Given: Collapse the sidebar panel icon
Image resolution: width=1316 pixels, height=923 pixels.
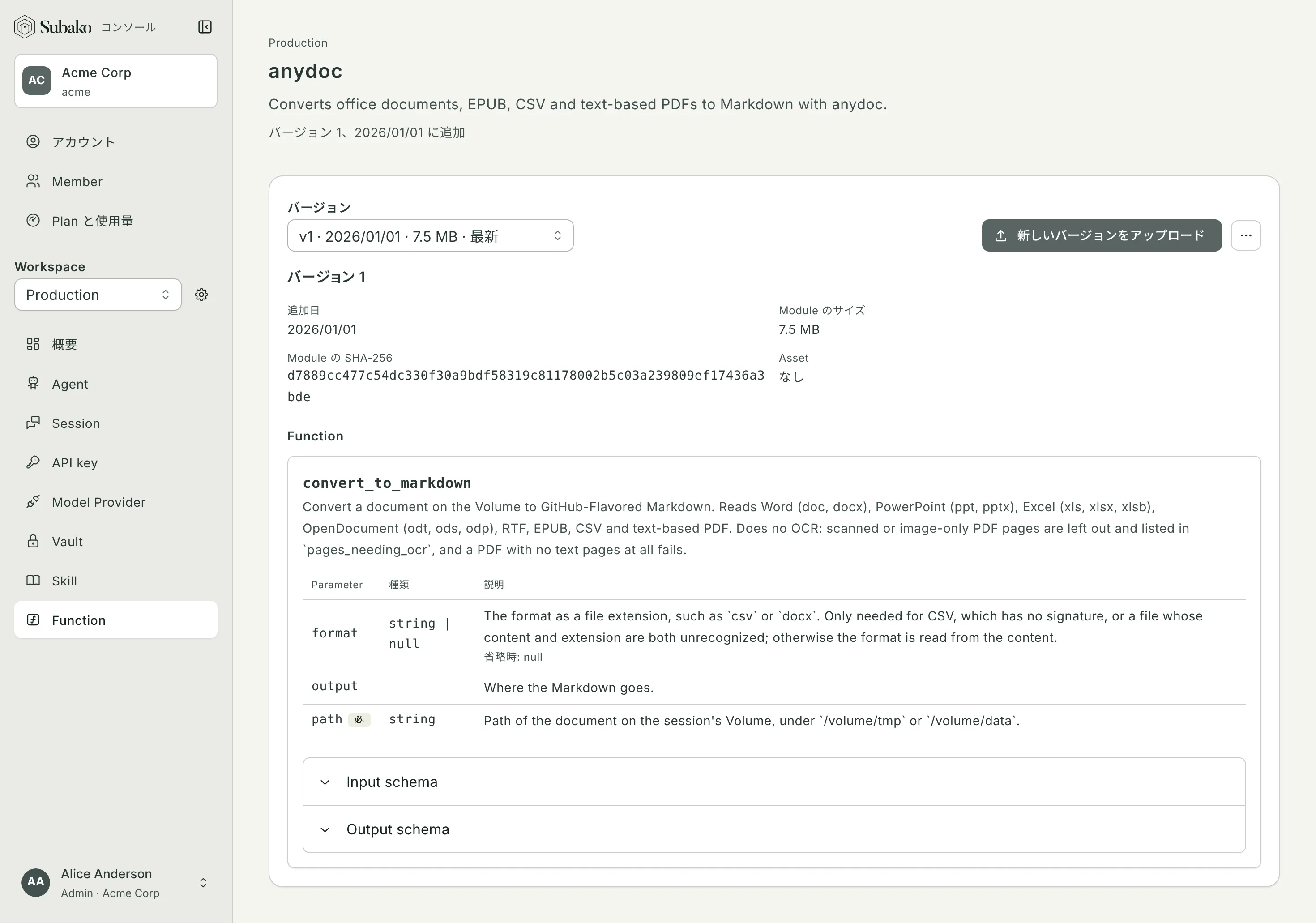Looking at the screenshot, I should 205,27.
